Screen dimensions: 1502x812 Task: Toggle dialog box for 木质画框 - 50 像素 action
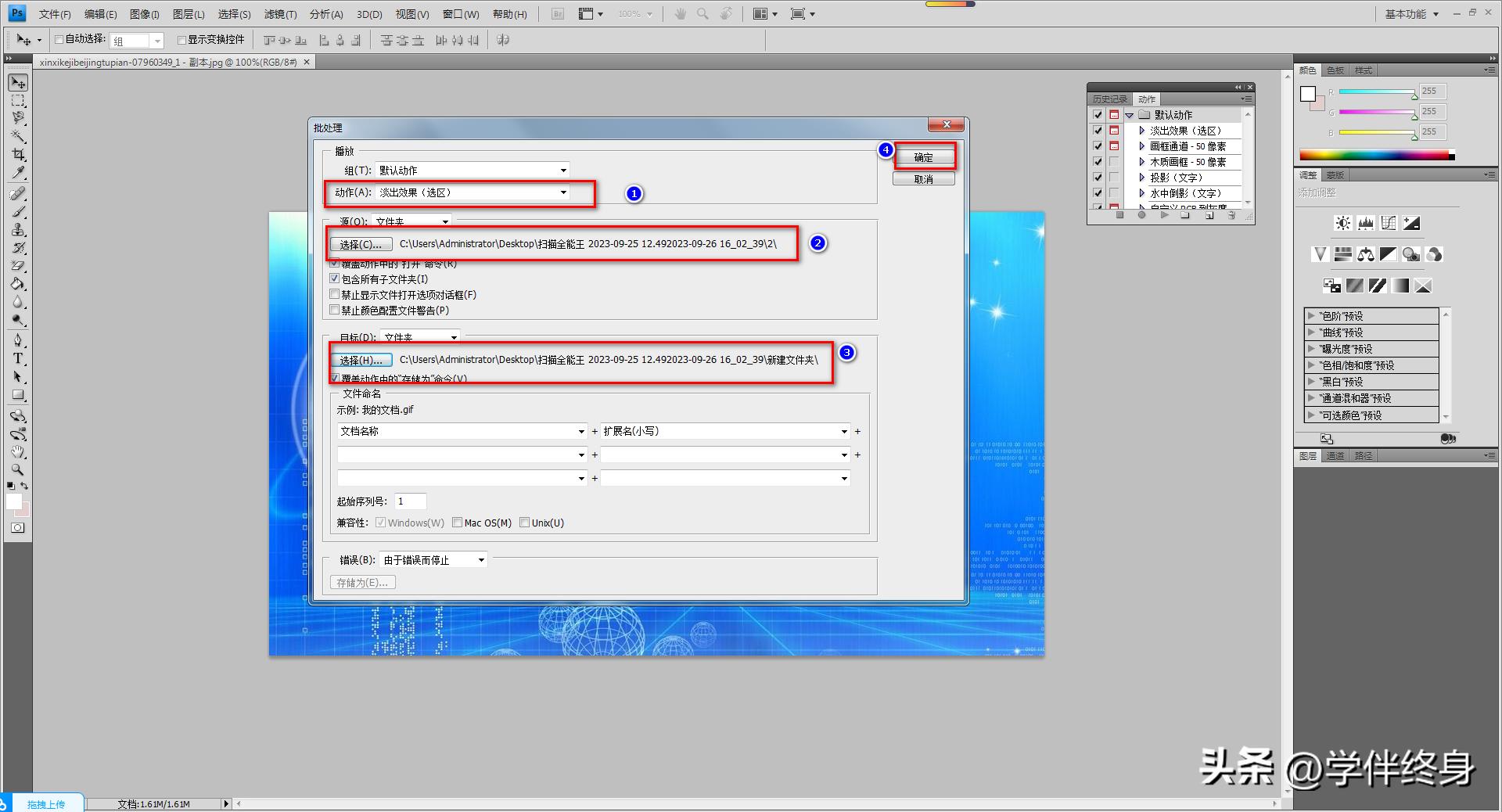click(x=1114, y=162)
